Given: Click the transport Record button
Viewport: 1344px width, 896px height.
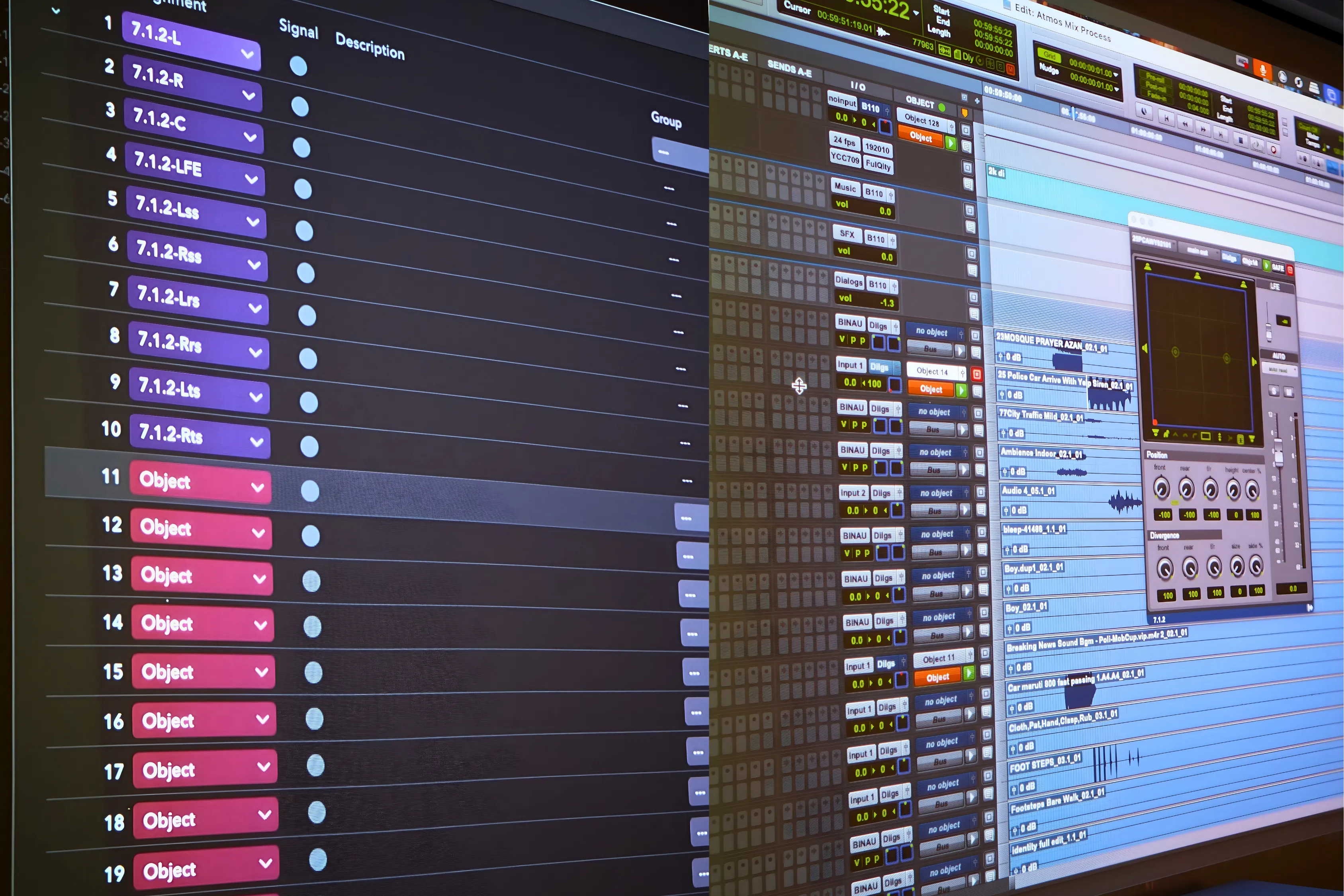Looking at the screenshot, I should click(1273, 149).
